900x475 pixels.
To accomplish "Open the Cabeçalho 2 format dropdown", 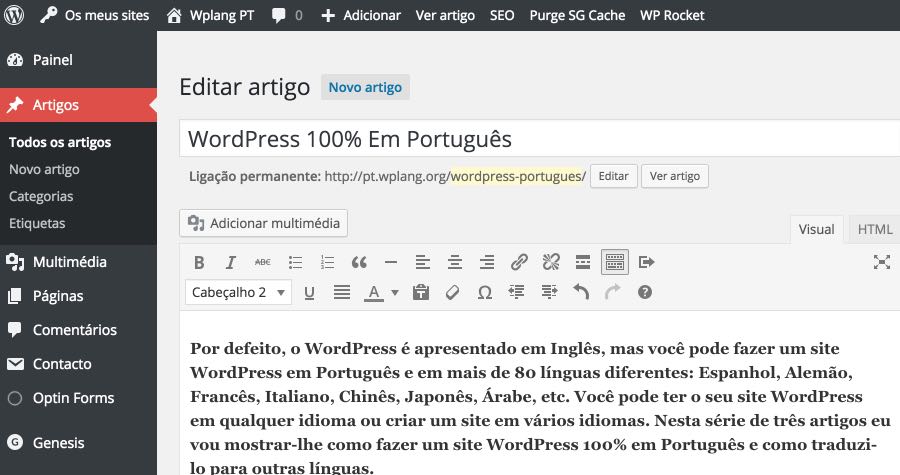I will 238,292.
